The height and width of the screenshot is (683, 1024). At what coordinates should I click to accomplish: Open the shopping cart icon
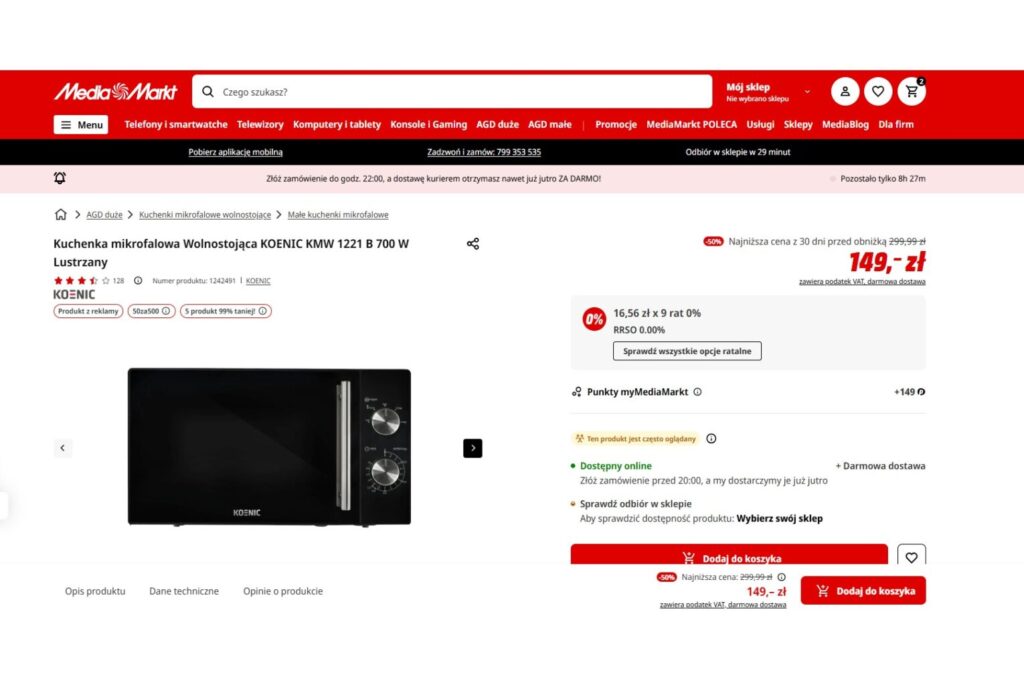[912, 91]
